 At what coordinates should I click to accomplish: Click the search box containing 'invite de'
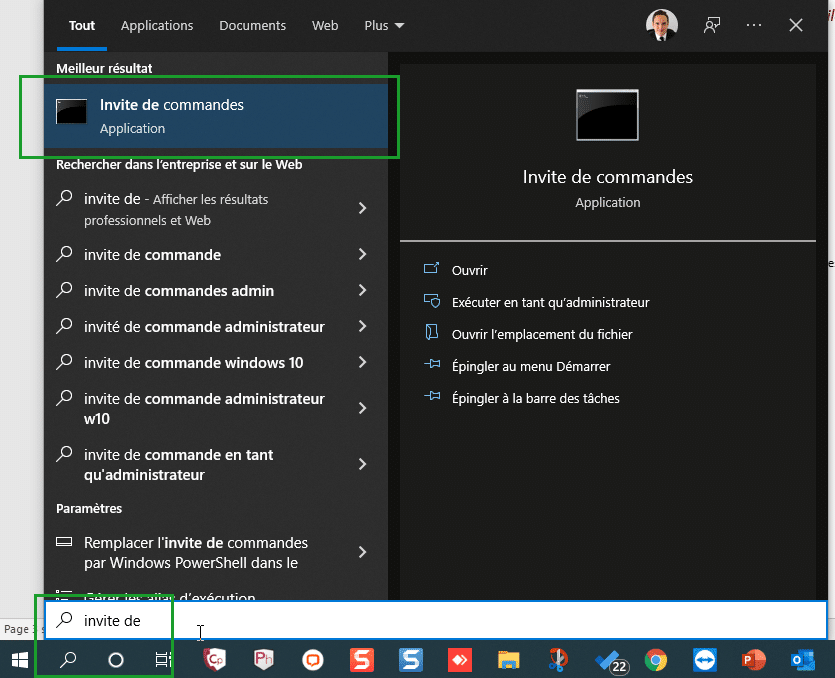coord(436,620)
